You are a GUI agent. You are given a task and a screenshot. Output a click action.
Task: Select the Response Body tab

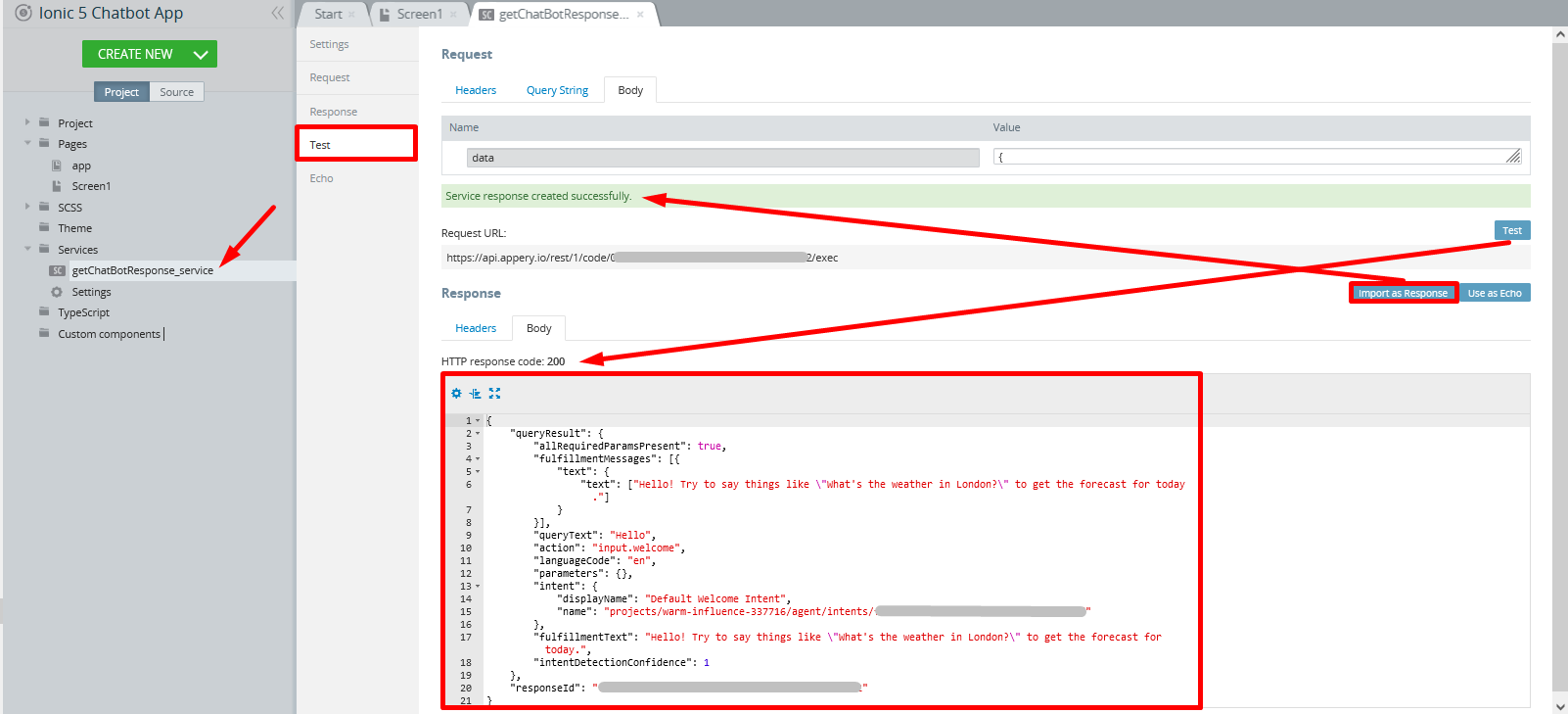pos(539,328)
